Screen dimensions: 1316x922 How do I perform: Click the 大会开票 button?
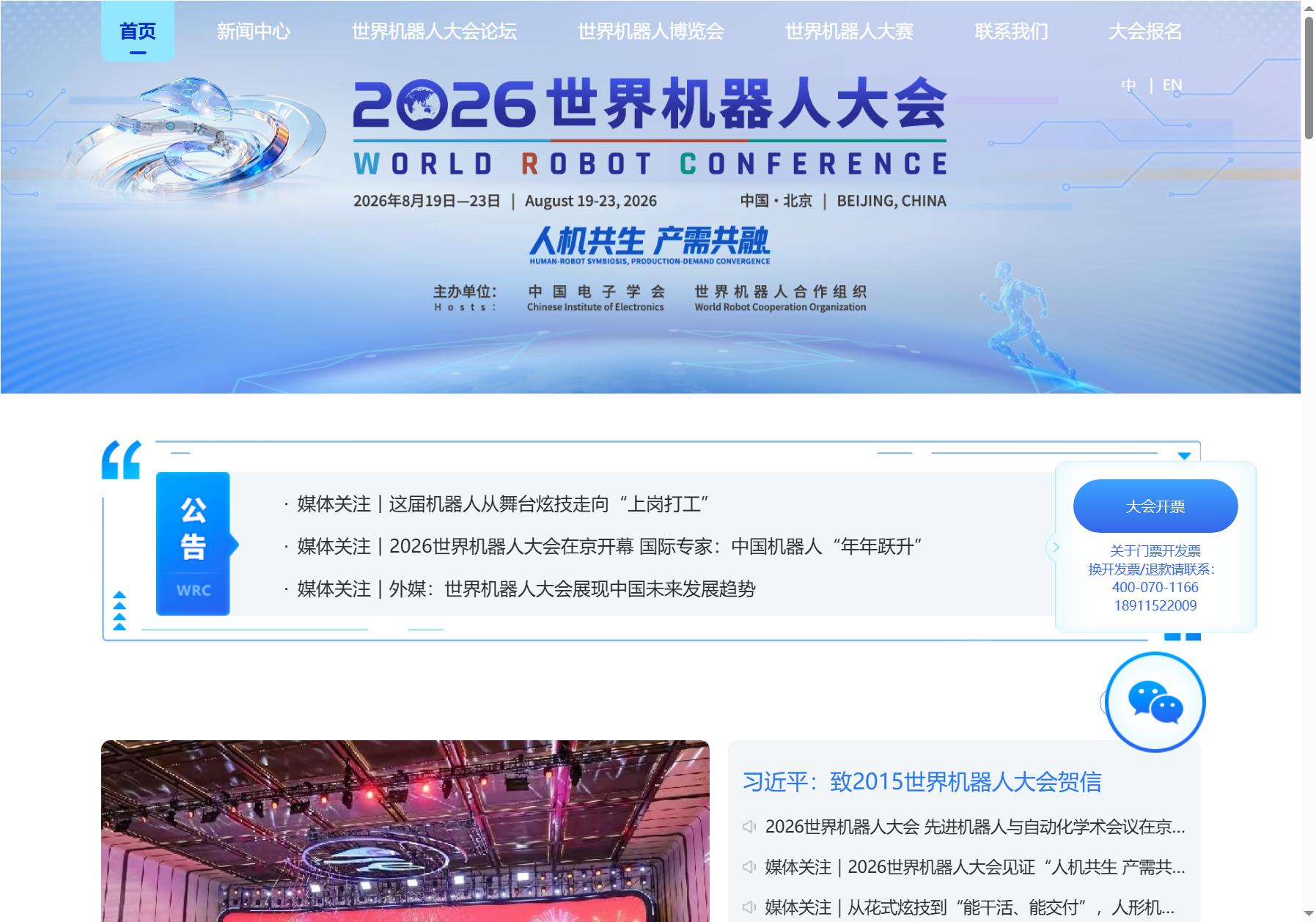[x=1155, y=506]
